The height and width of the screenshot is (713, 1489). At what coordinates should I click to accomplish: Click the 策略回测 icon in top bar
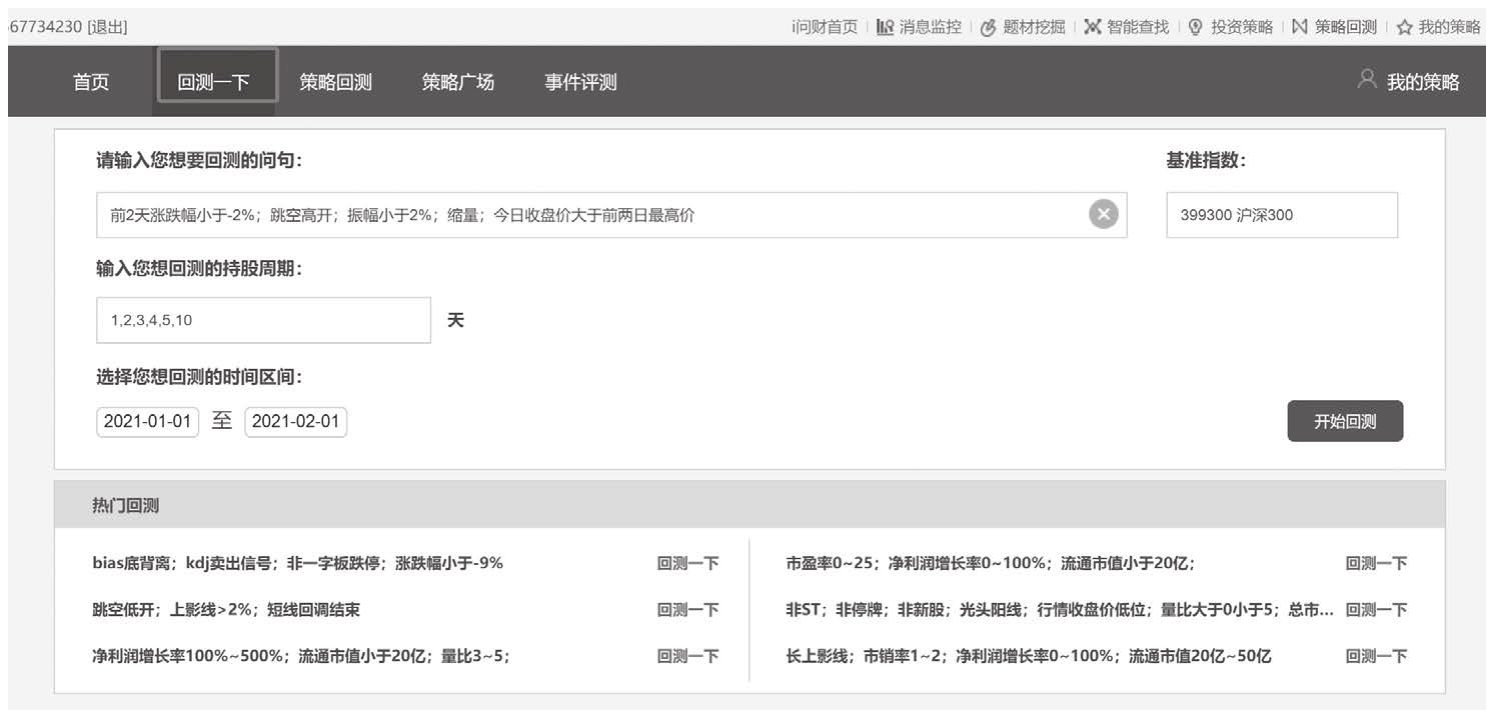pyautogui.click(x=1300, y=27)
